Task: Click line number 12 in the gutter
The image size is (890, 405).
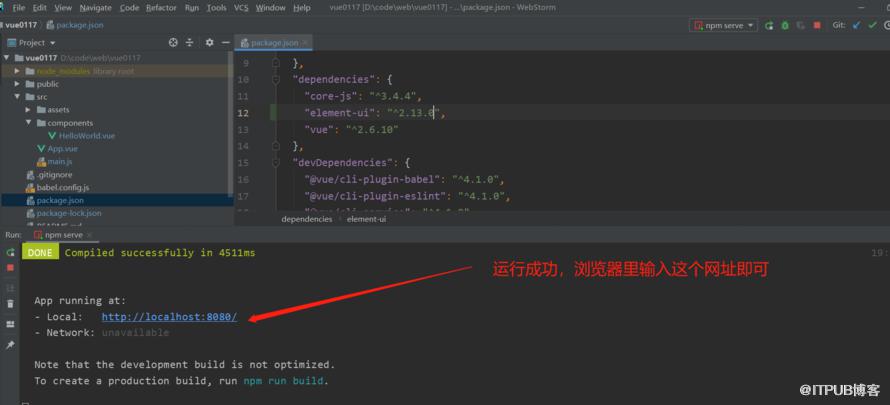Action: click(243, 113)
